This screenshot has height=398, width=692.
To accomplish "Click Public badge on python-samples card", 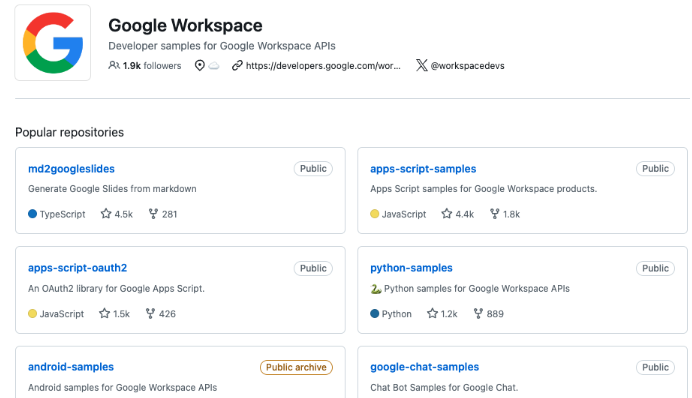I will click(655, 268).
